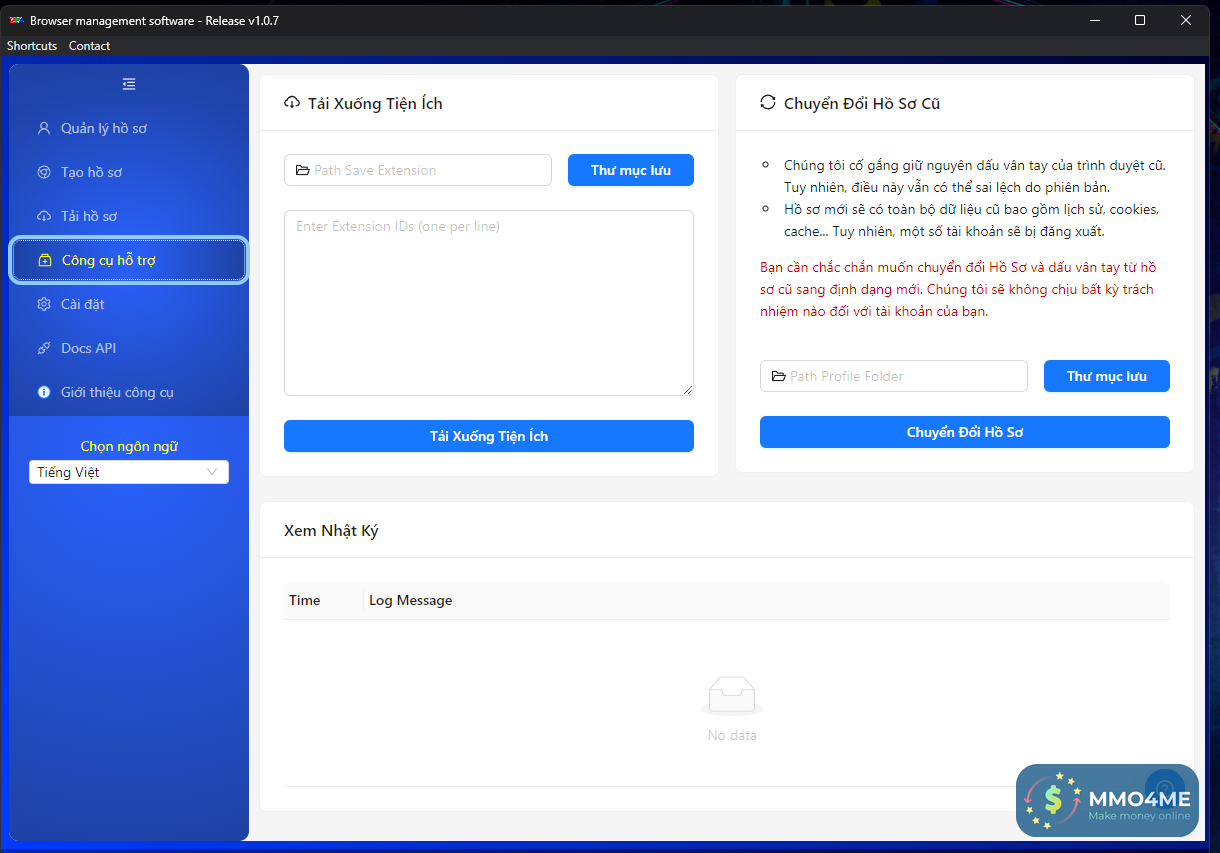The image size is (1220, 853).
Task: Click the app logo in the title bar
Action: click(16, 20)
